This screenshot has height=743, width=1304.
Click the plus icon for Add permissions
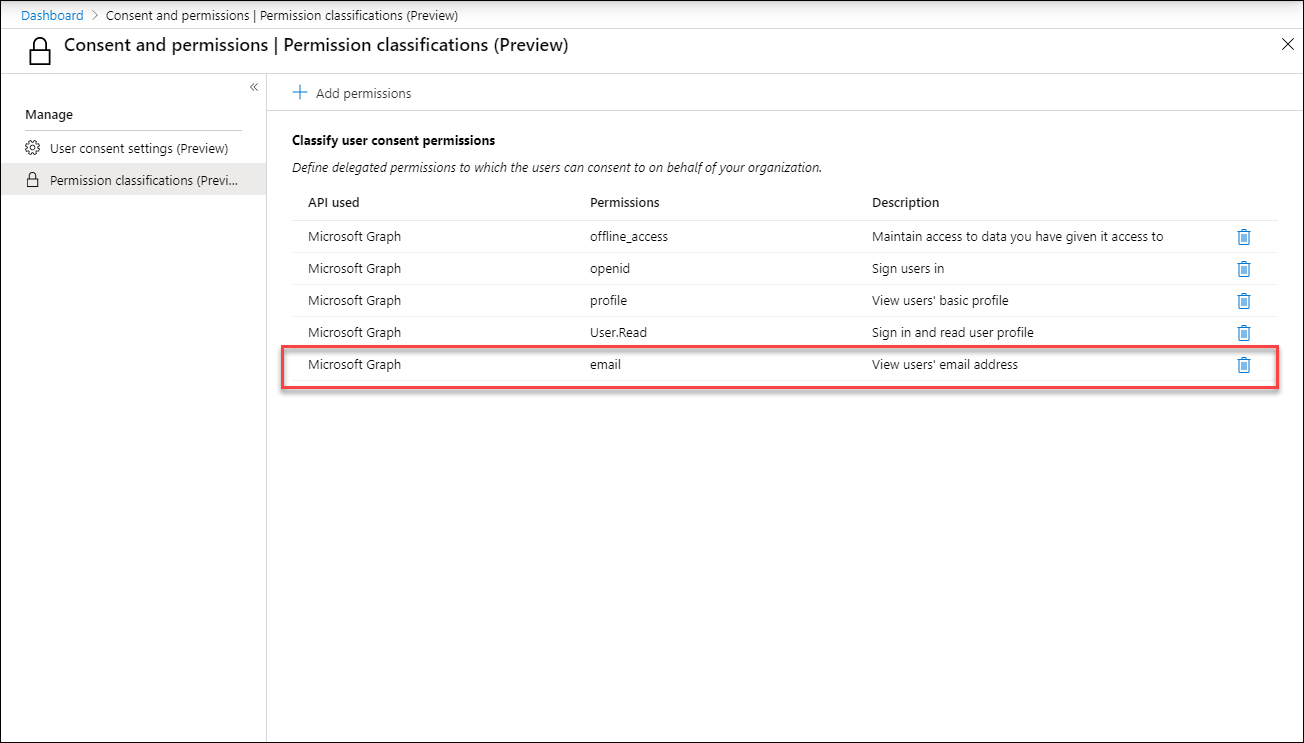(299, 92)
